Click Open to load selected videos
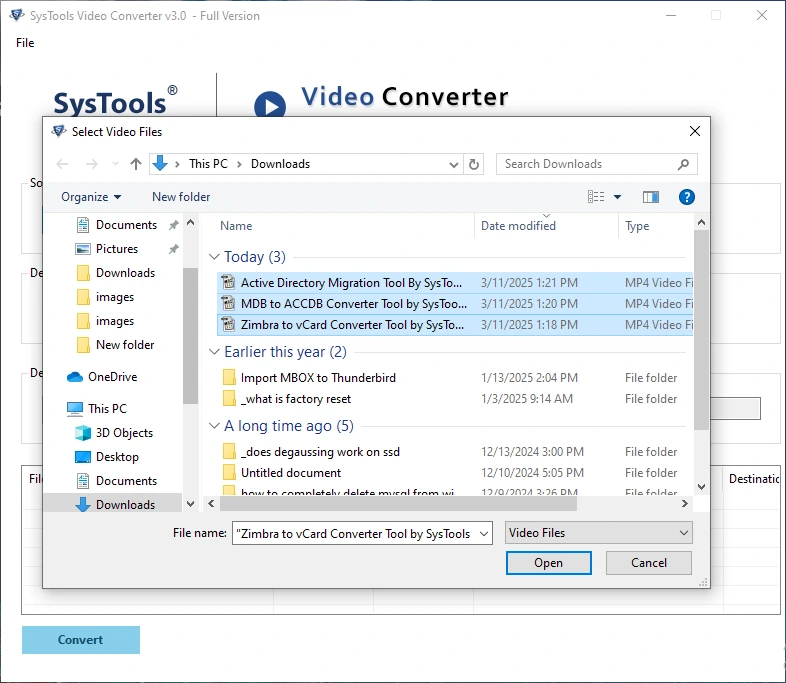This screenshot has width=786, height=683. (548, 563)
